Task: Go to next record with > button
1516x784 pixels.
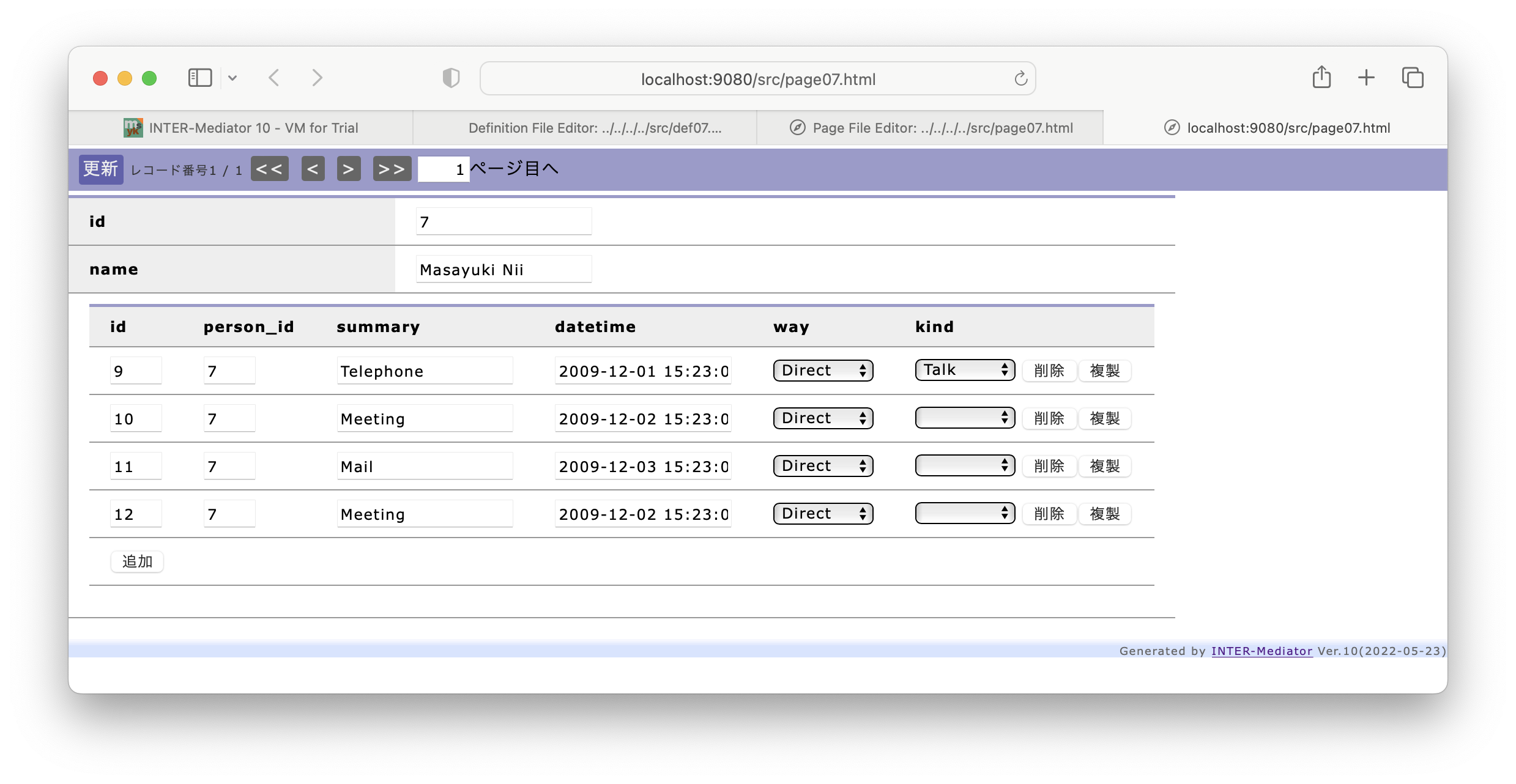Action: tap(349, 169)
